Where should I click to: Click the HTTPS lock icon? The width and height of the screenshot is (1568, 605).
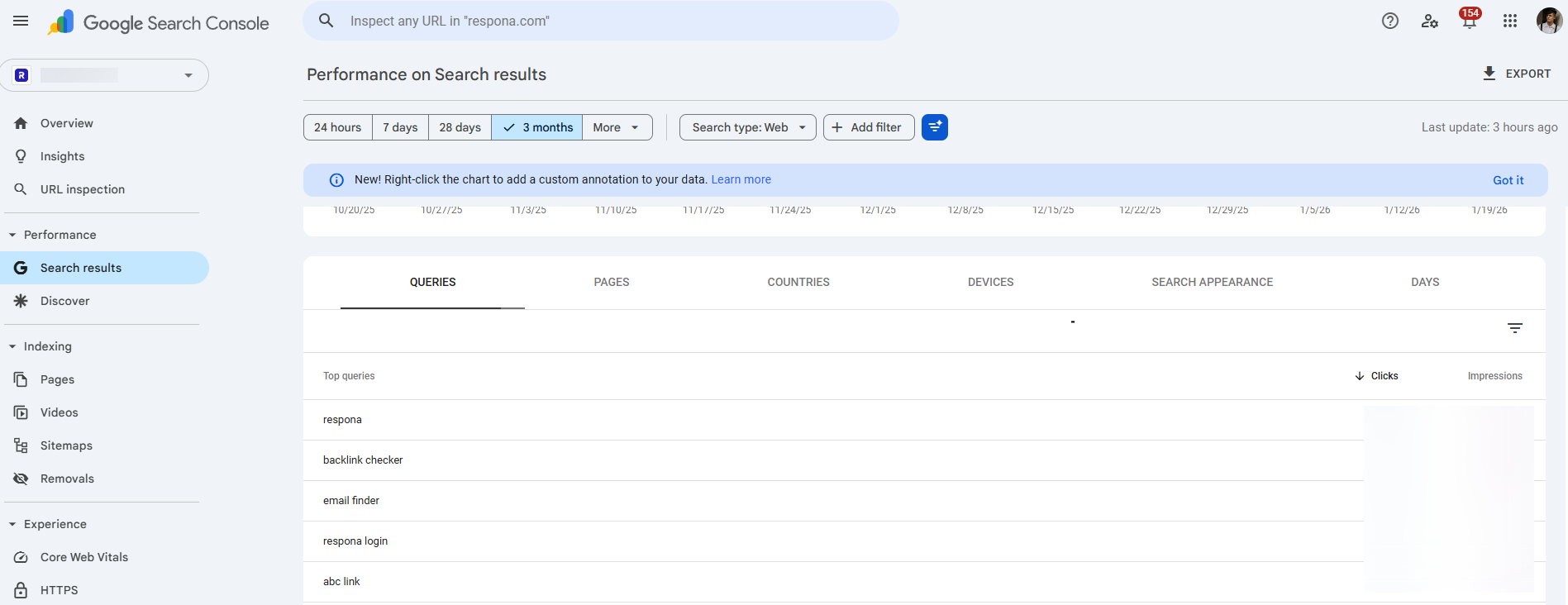[21, 590]
